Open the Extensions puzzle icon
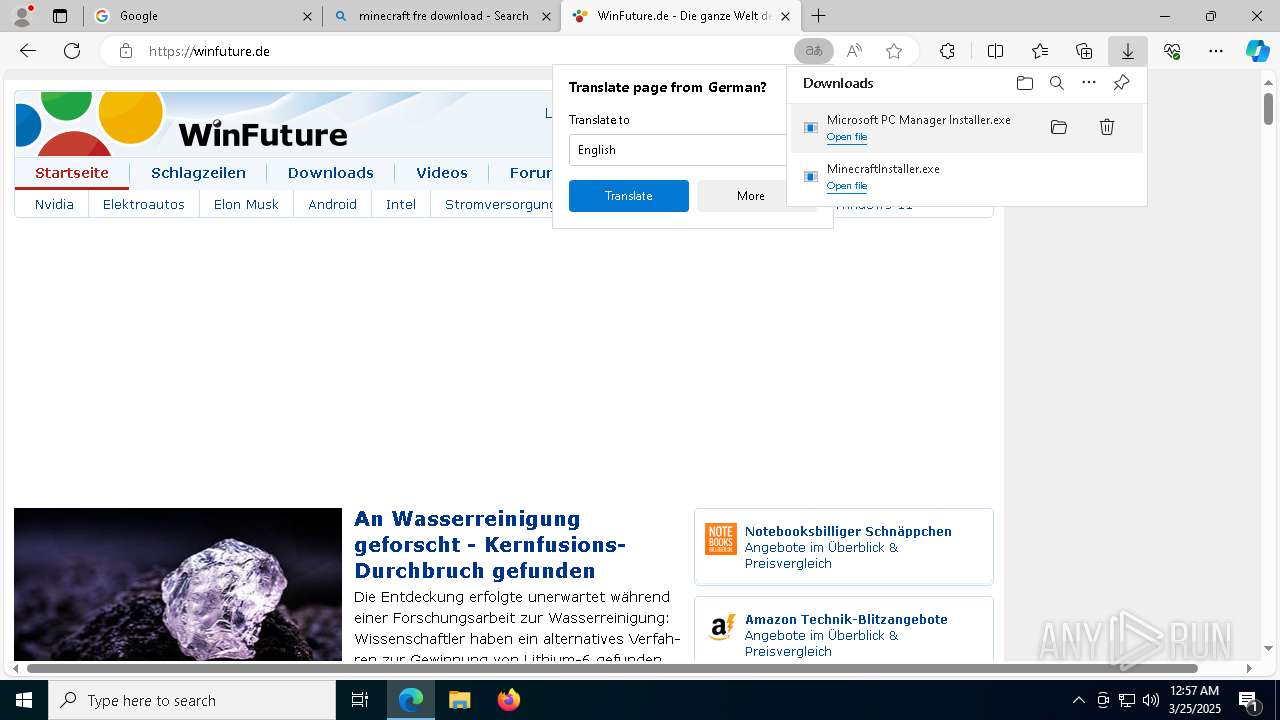 (x=947, y=51)
